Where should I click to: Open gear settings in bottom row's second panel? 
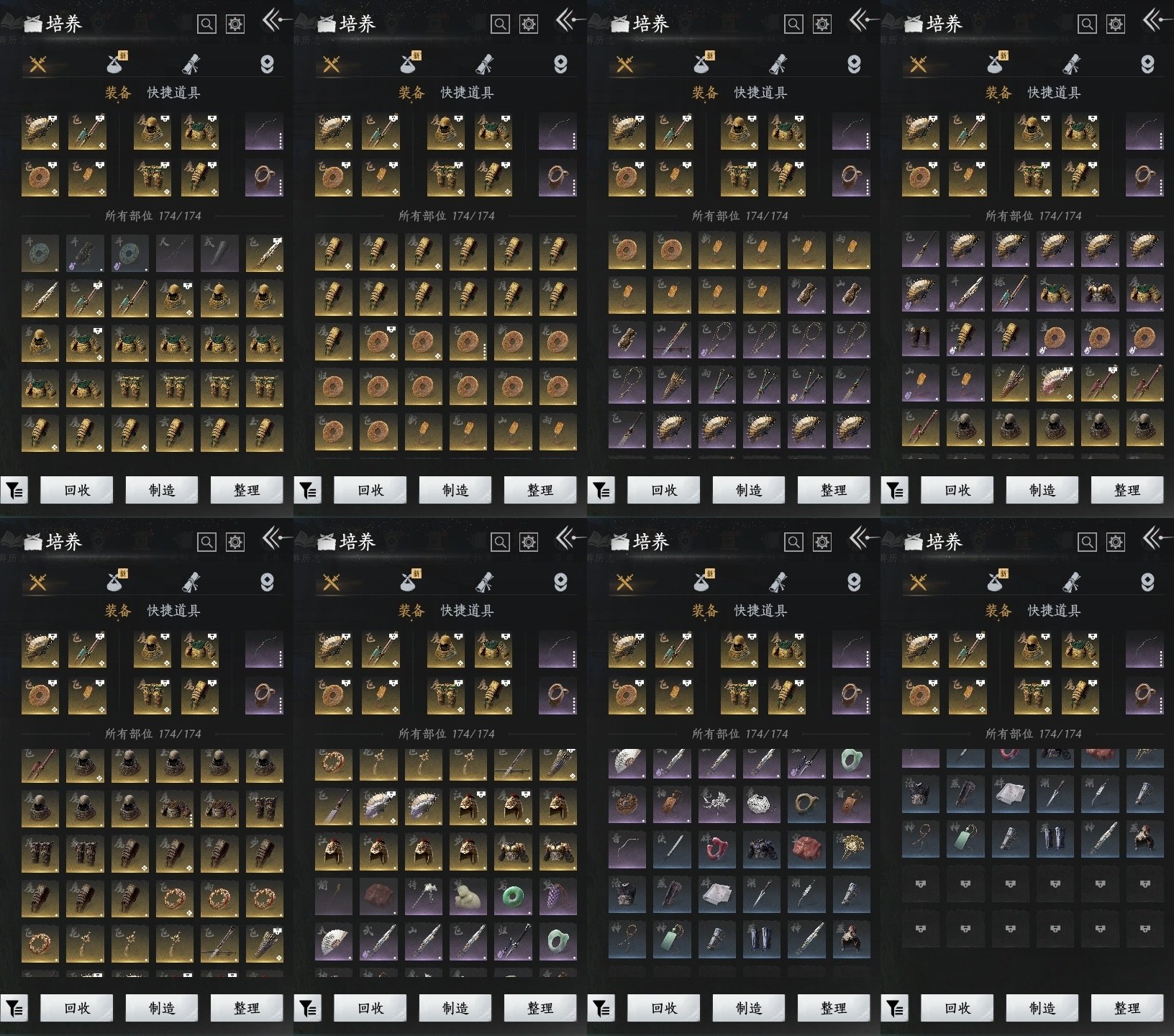point(529,542)
